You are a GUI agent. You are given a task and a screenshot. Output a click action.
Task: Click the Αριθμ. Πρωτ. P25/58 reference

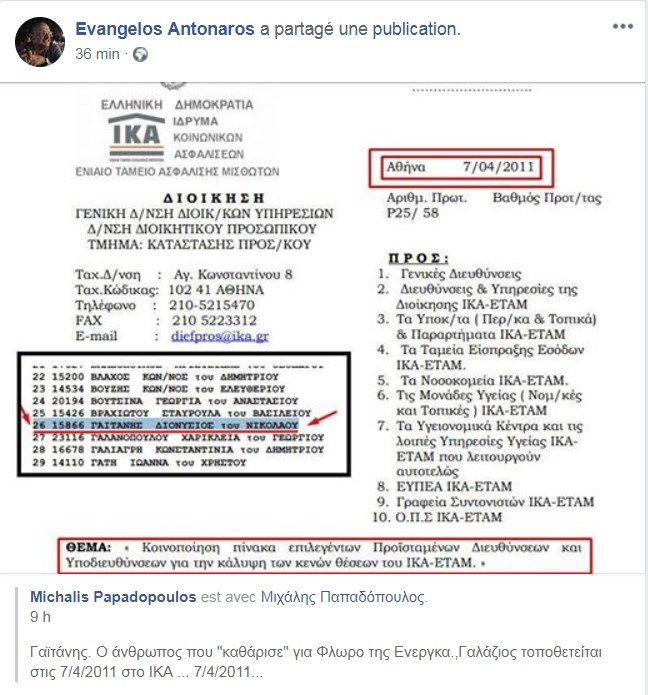click(425, 205)
